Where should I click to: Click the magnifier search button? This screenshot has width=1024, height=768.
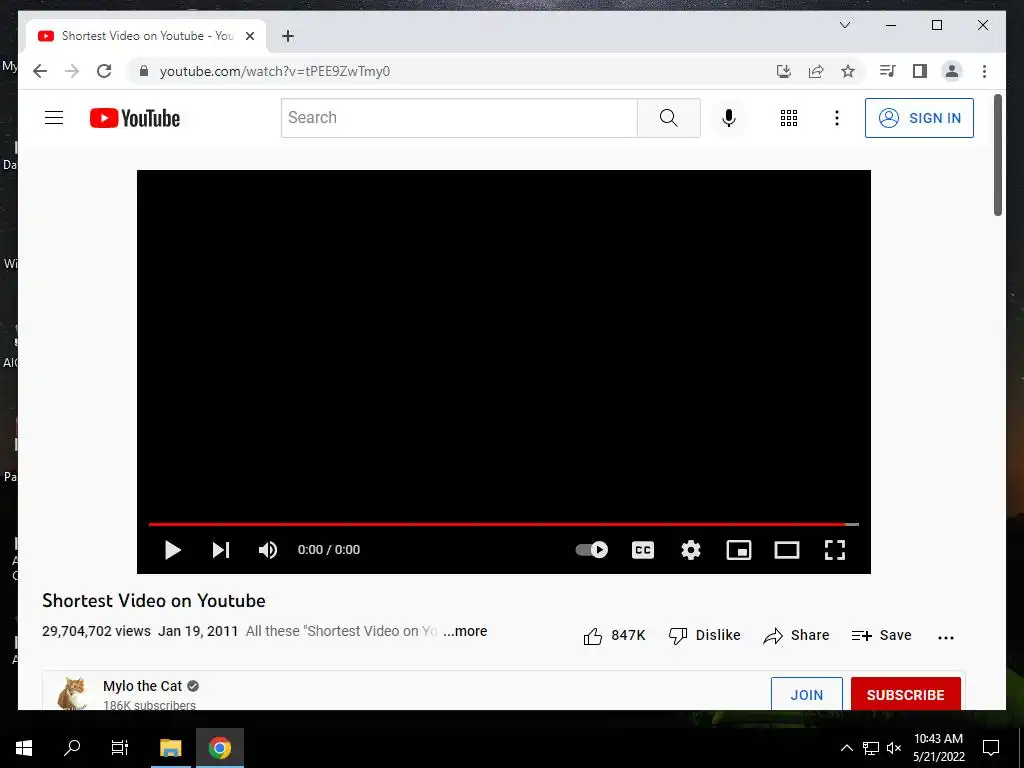[x=669, y=118]
